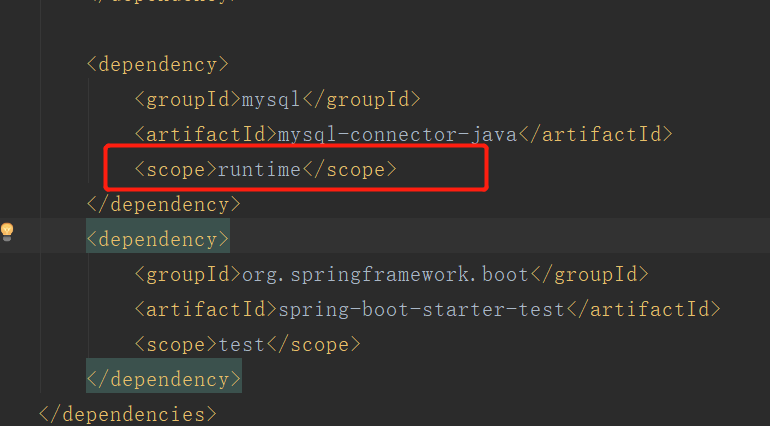Click the yellow lightbulb intention icon
The height and width of the screenshot is (426, 770).
pyautogui.click(x=7, y=232)
